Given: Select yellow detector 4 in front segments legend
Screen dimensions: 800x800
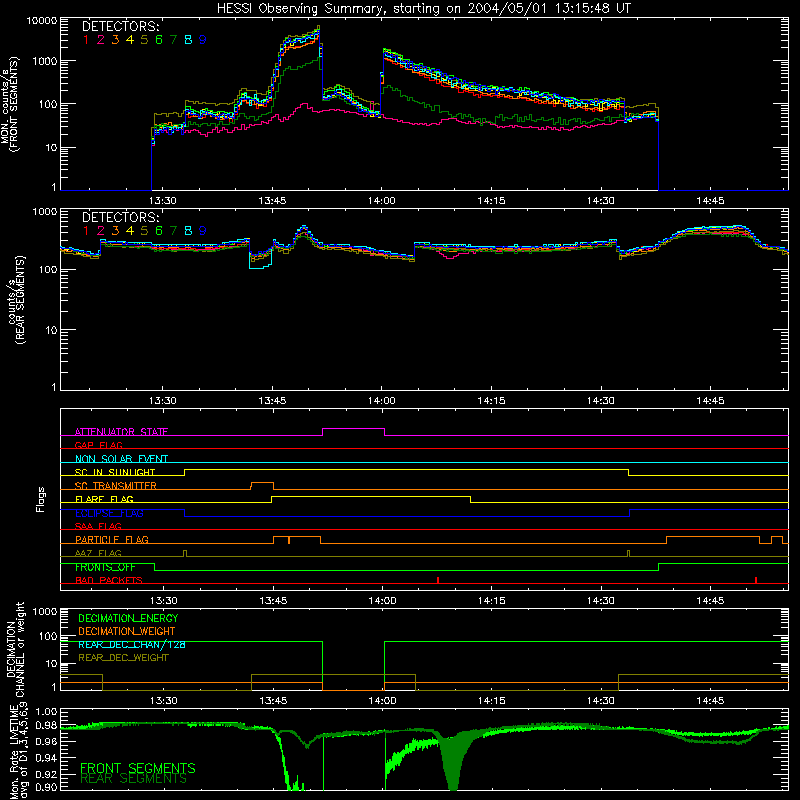Looking at the screenshot, I should pos(130,40).
